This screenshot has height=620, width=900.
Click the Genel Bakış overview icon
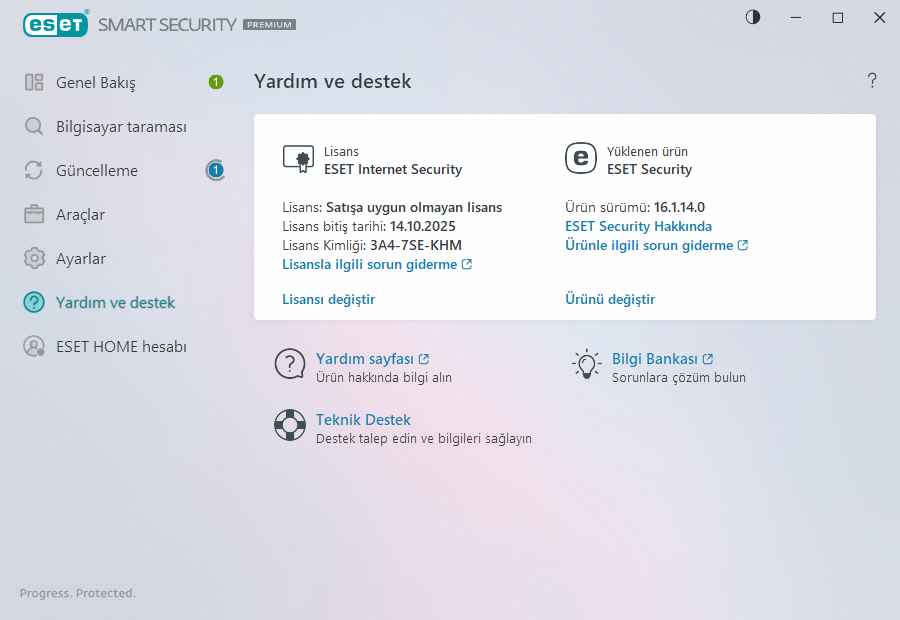click(x=34, y=83)
